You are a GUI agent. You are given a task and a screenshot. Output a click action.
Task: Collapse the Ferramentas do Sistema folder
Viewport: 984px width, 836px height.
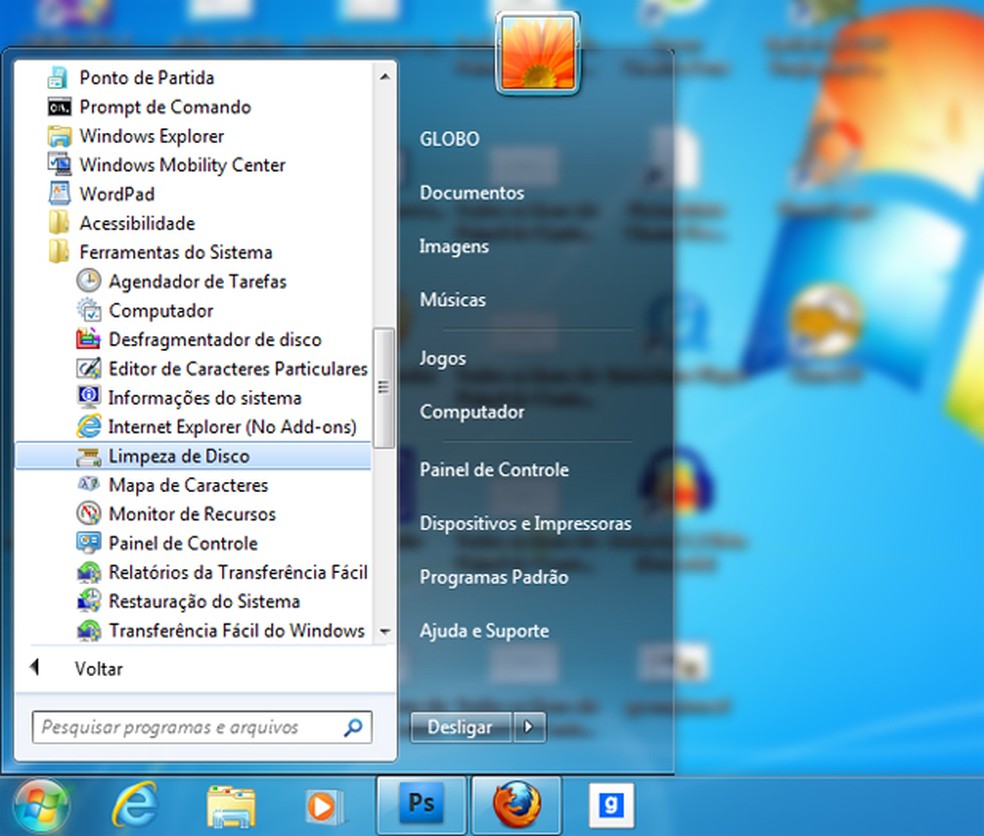pyautogui.click(x=175, y=253)
